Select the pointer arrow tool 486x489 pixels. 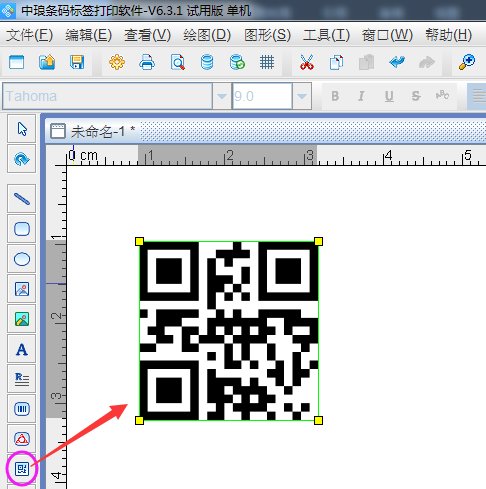22,129
